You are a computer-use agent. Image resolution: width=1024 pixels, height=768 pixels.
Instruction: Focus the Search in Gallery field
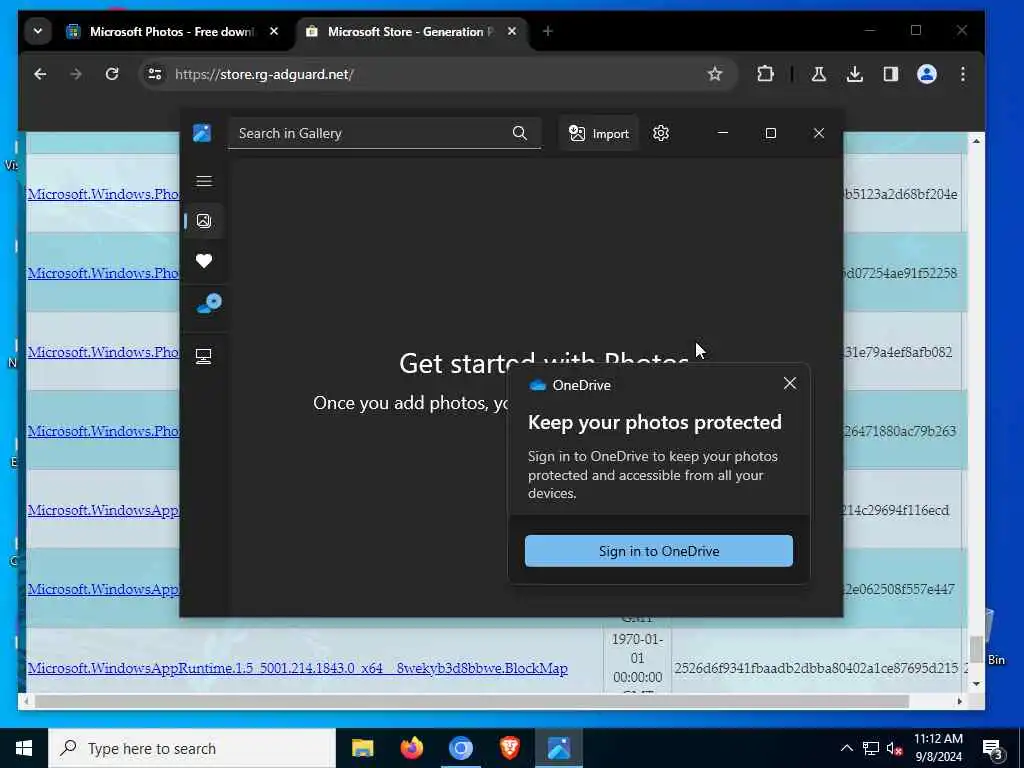(x=385, y=133)
